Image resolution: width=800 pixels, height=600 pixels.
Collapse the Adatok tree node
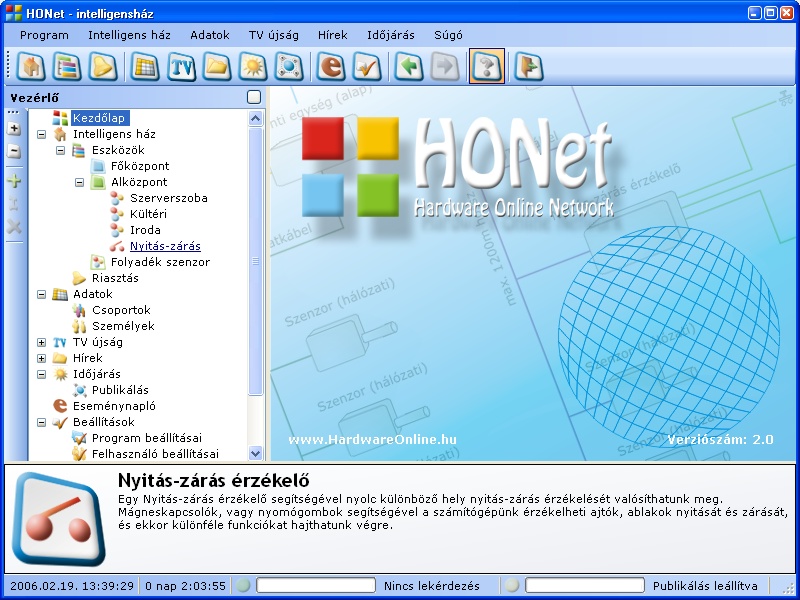coord(41,294)
